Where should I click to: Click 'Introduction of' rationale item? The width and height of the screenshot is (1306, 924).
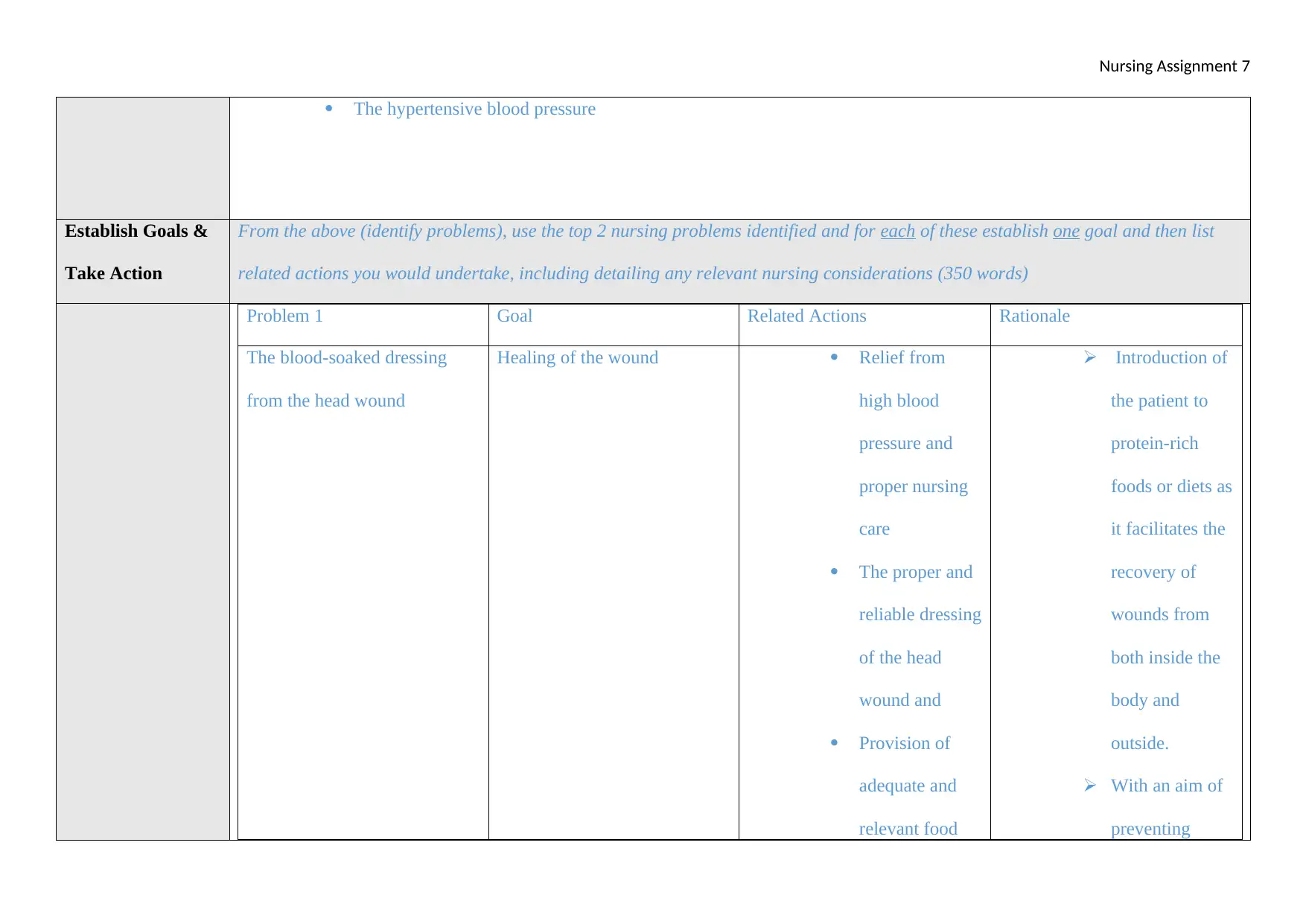[x=1170, y=357]
